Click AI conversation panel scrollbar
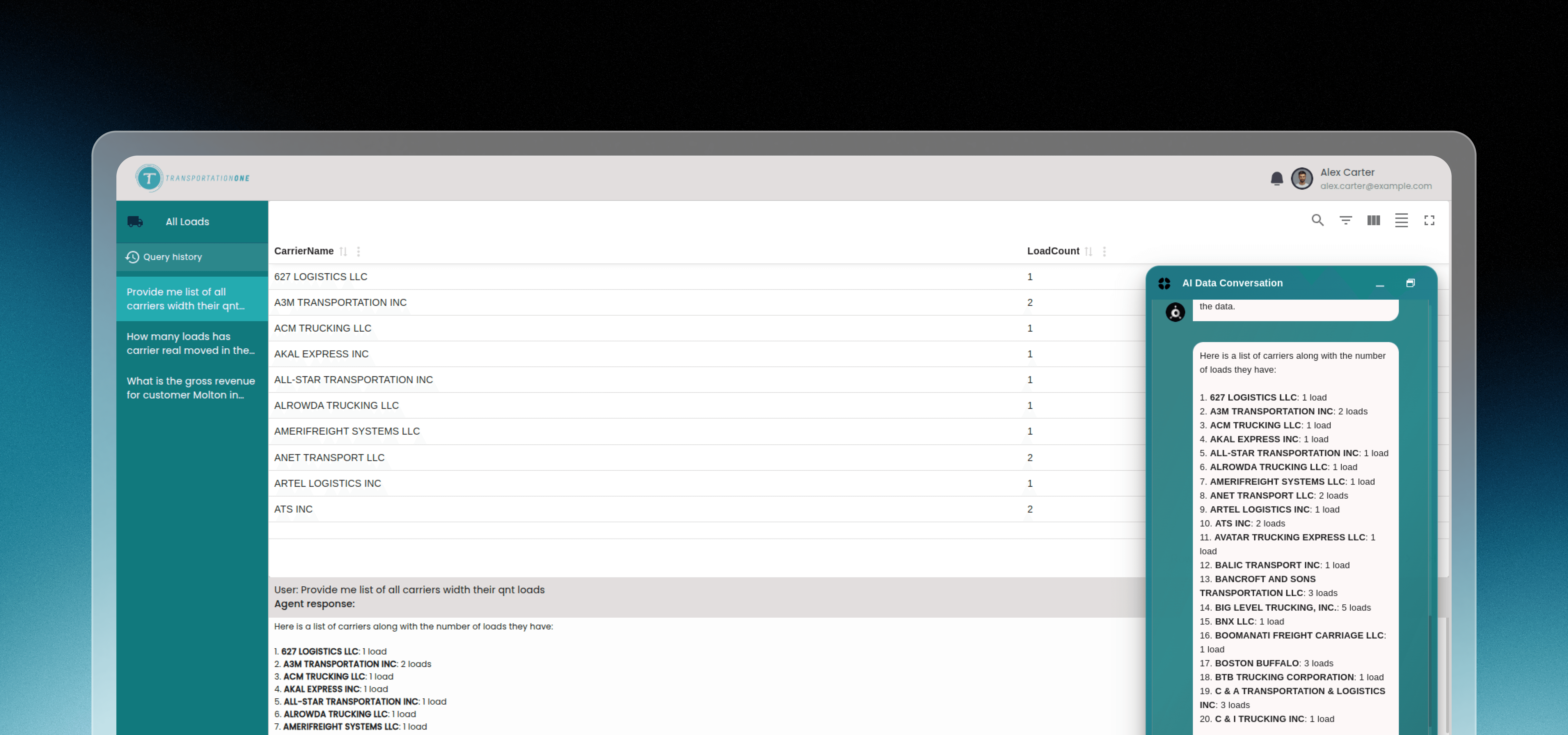The height and width of the screenshot is (735, 1568). pos(1430,669)
